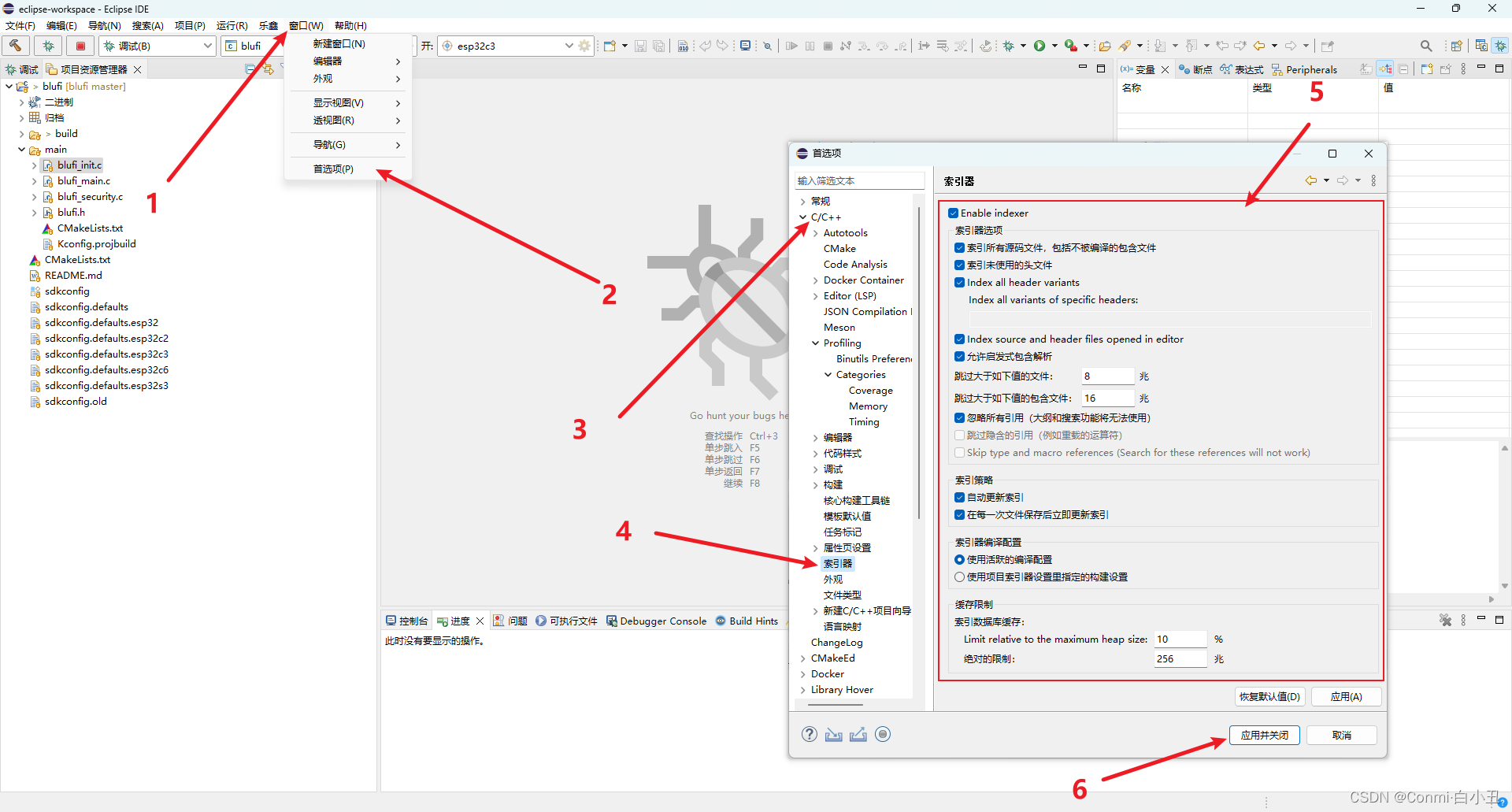Select 索引器 in the preferences tree
1512x812 pixels.
point(838,563)
